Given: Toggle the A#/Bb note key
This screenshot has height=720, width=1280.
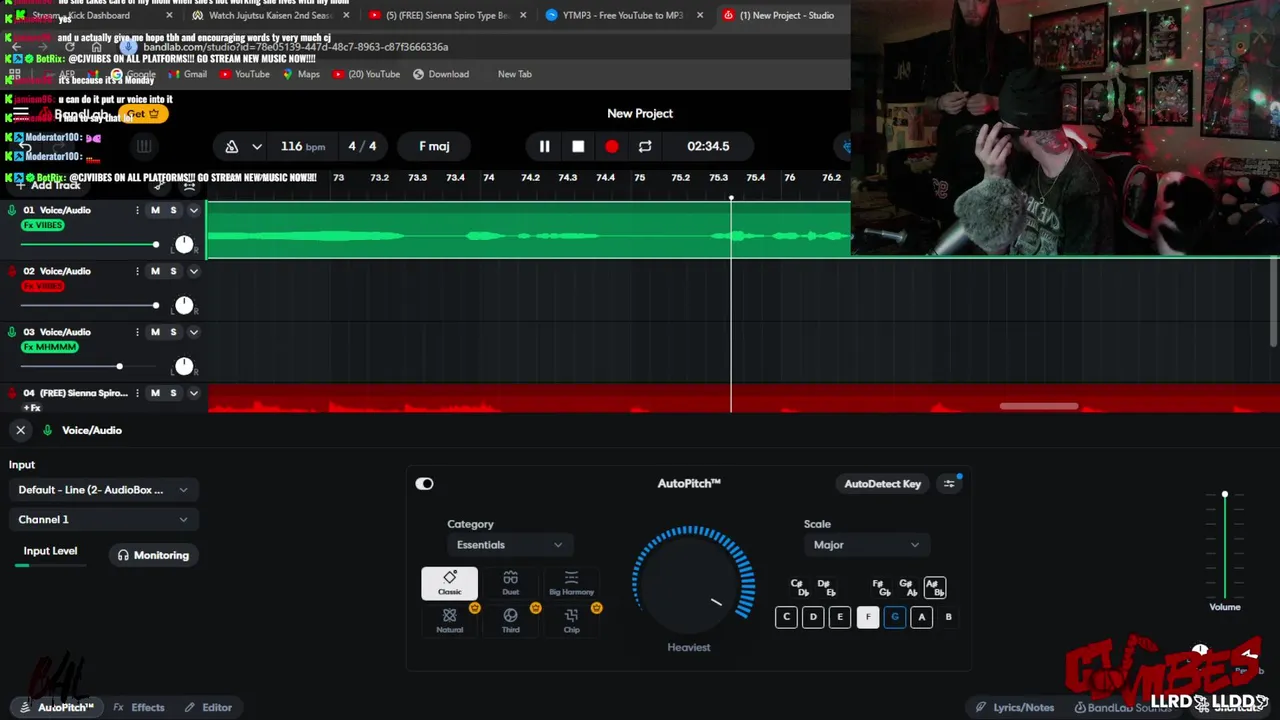Looking at the screenshot, I should (934, 588).
